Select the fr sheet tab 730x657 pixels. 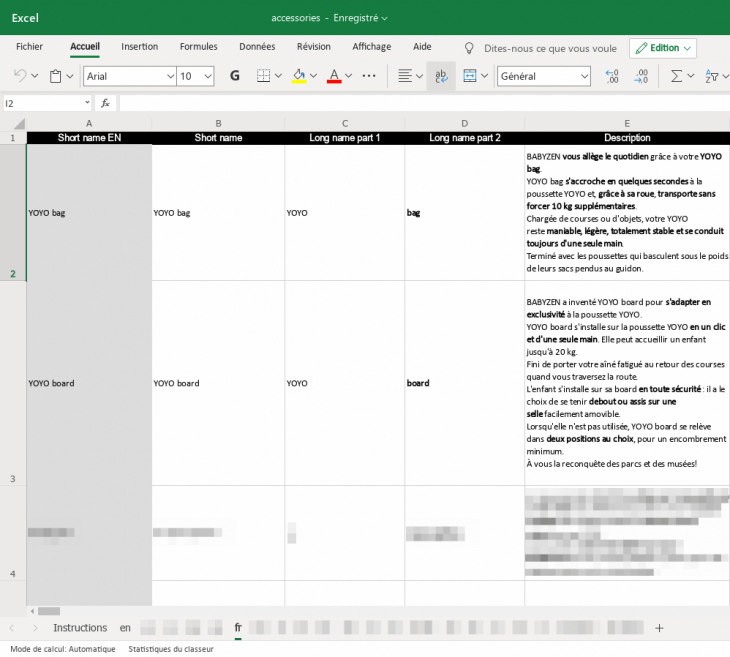click(238, 628)
